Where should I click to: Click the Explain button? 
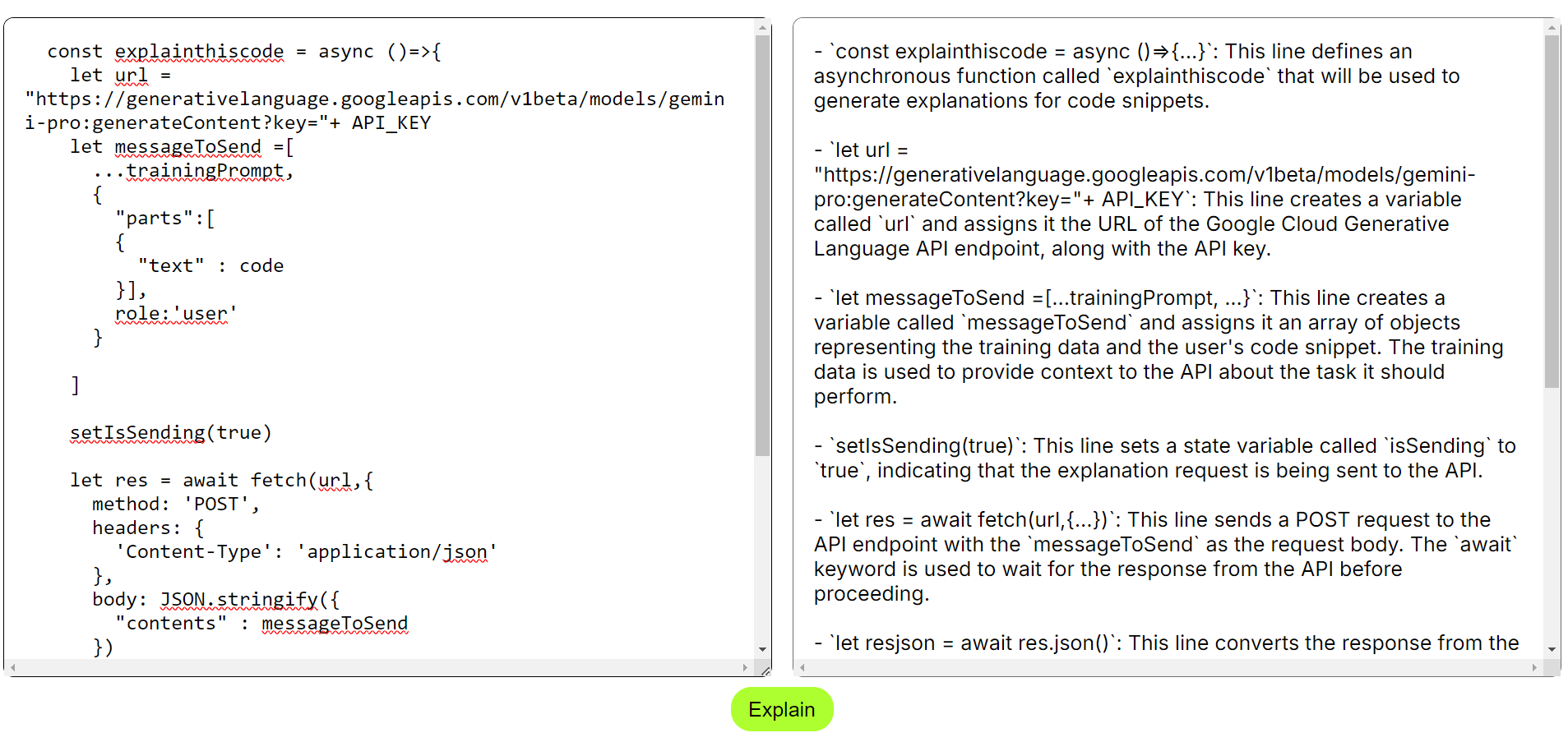click(781, 709)
